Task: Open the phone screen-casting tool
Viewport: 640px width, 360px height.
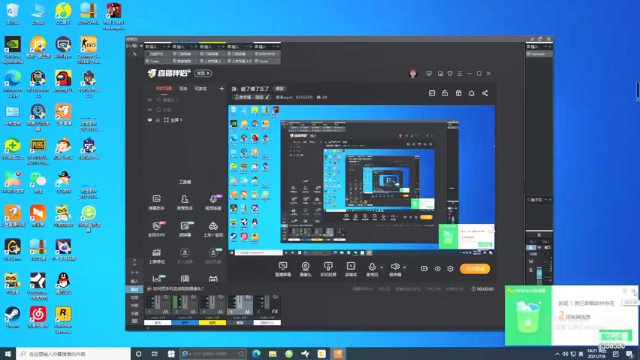Action: point(328,269)
